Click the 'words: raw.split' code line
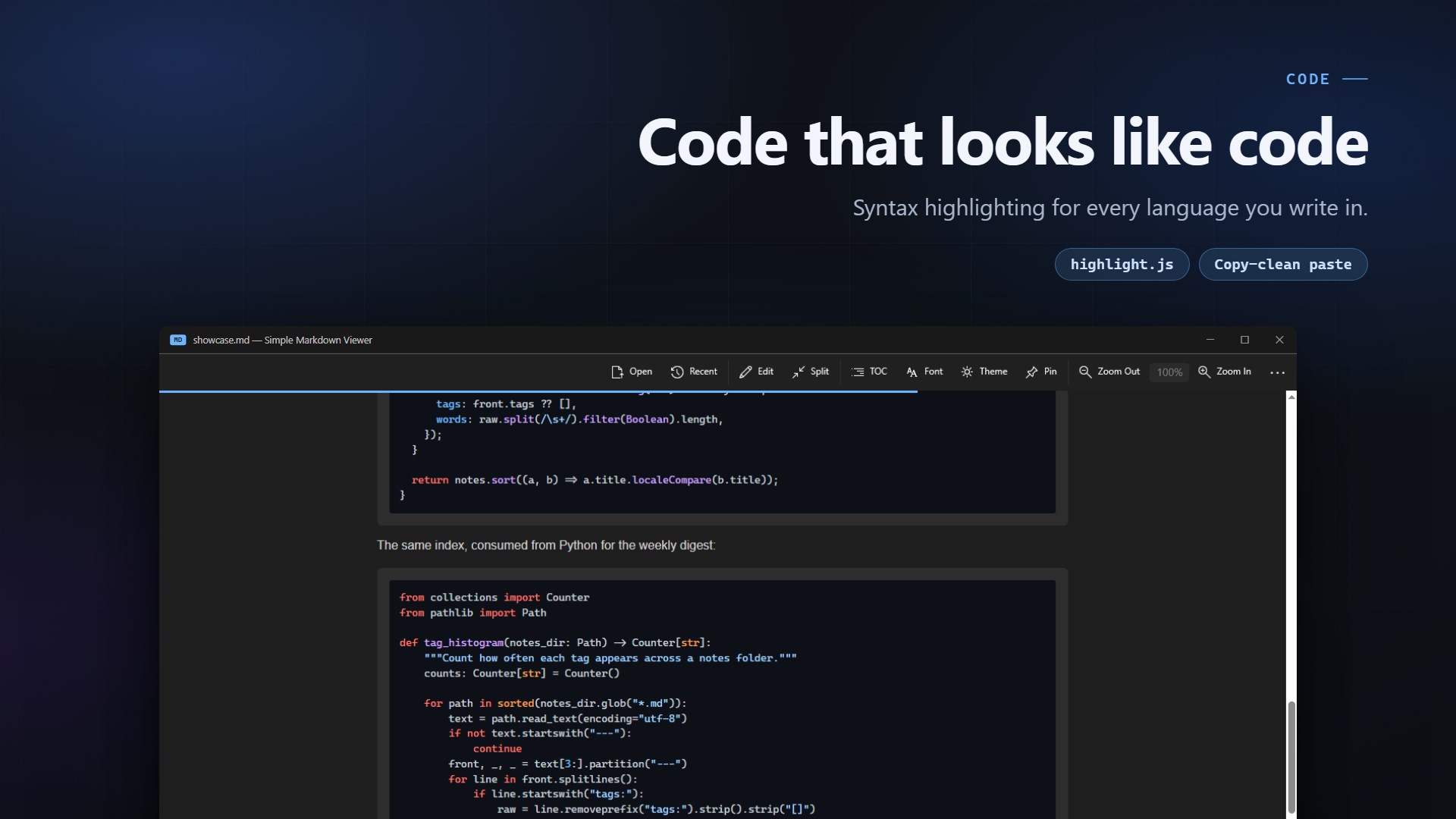 pyautogui.click(x=579, y=419)
